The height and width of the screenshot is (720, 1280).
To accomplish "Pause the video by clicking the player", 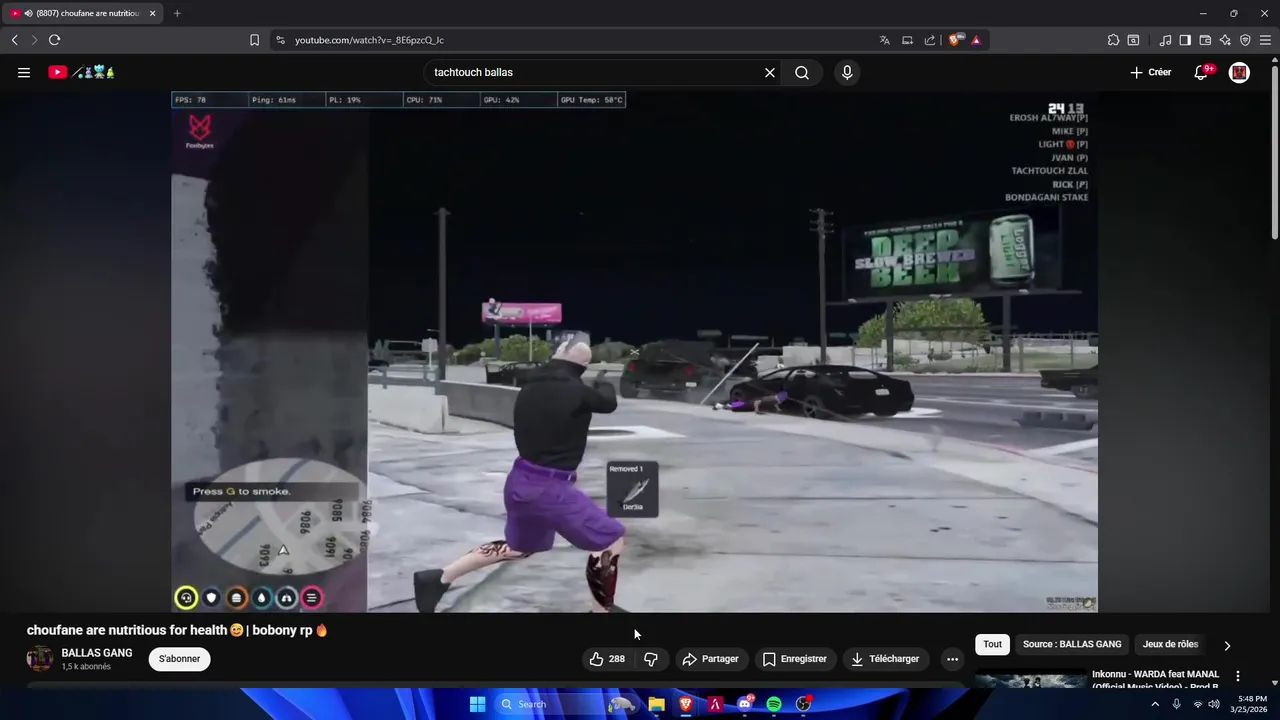I will (634, 351).
